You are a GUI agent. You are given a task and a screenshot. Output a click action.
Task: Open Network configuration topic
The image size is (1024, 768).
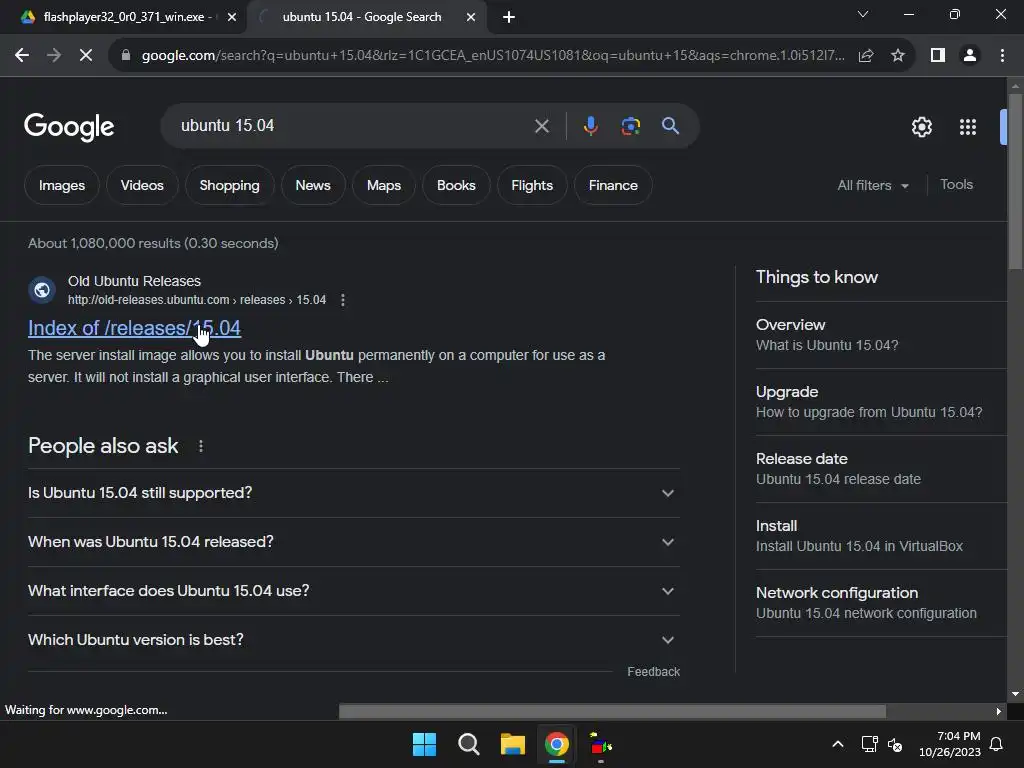coord(881,603)
